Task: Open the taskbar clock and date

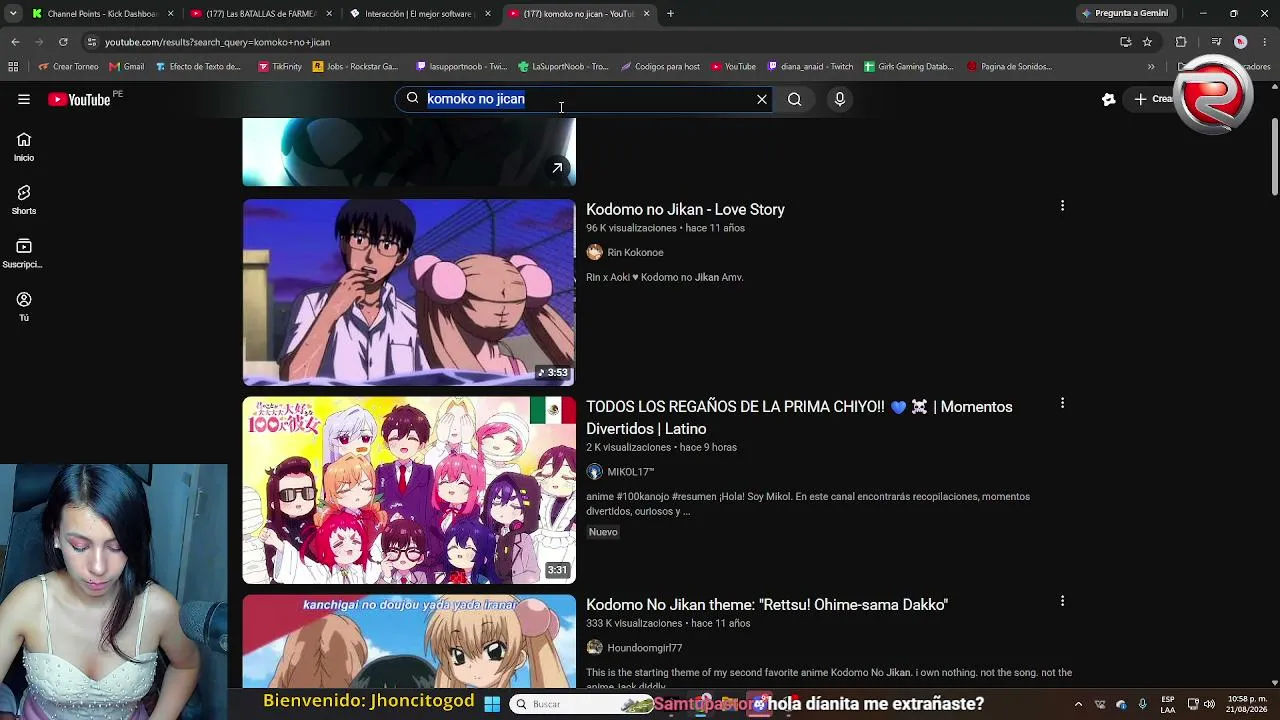Action: point(1246,704)
